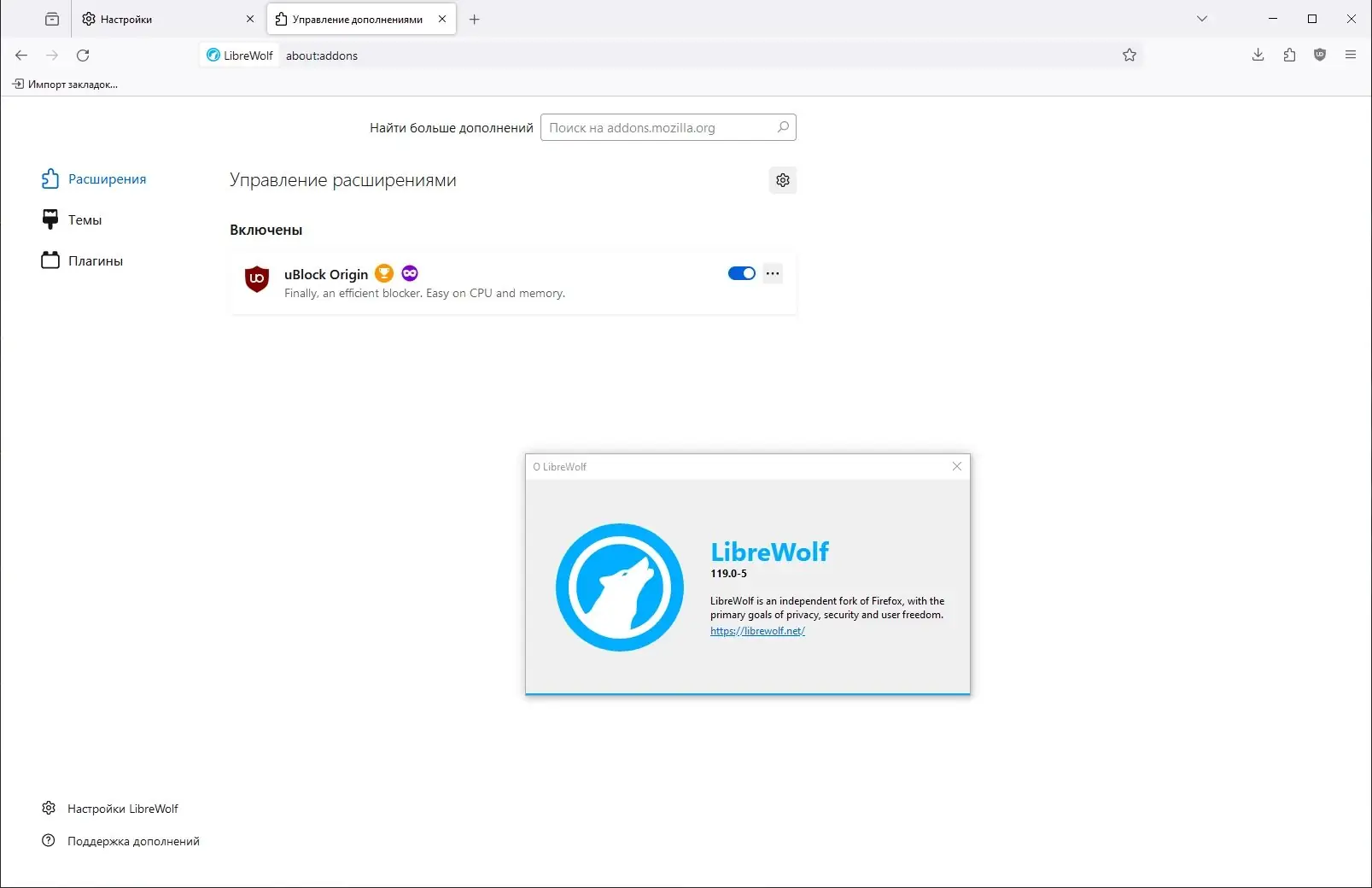
Task: Click the Найти больше дополнений label
Action: [x=452, y=128]
